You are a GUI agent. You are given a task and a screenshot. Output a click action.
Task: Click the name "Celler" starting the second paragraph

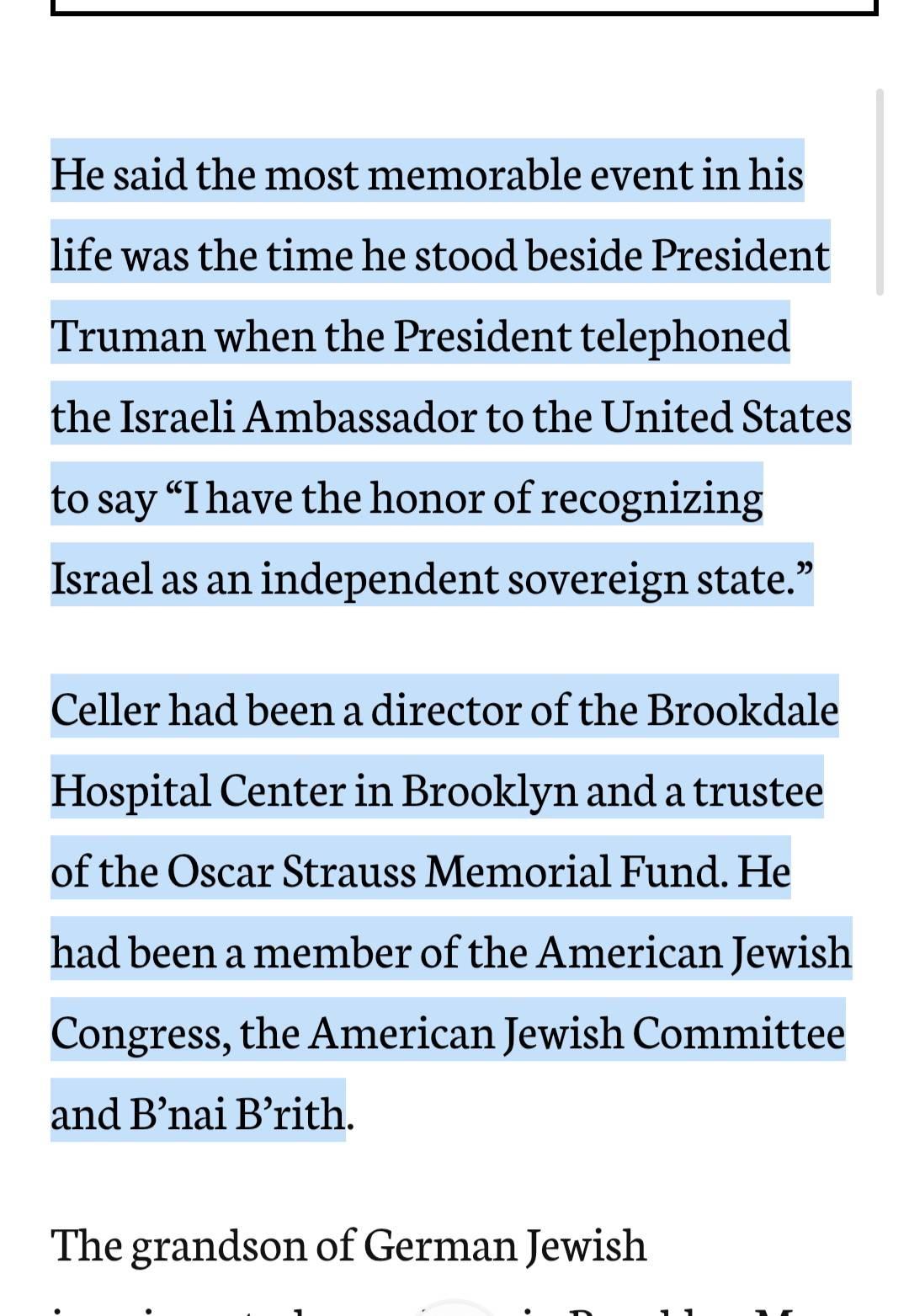104,710
